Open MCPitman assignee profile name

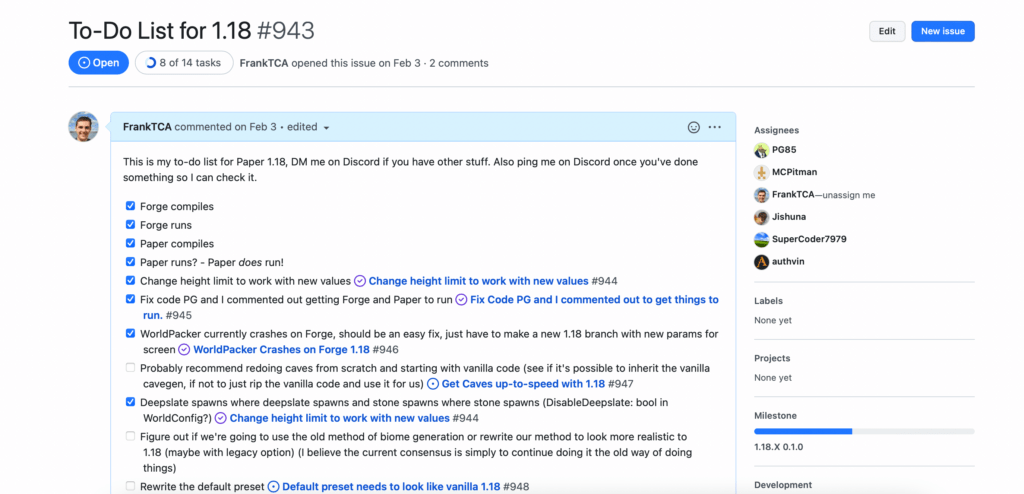[x=794, y=173]
